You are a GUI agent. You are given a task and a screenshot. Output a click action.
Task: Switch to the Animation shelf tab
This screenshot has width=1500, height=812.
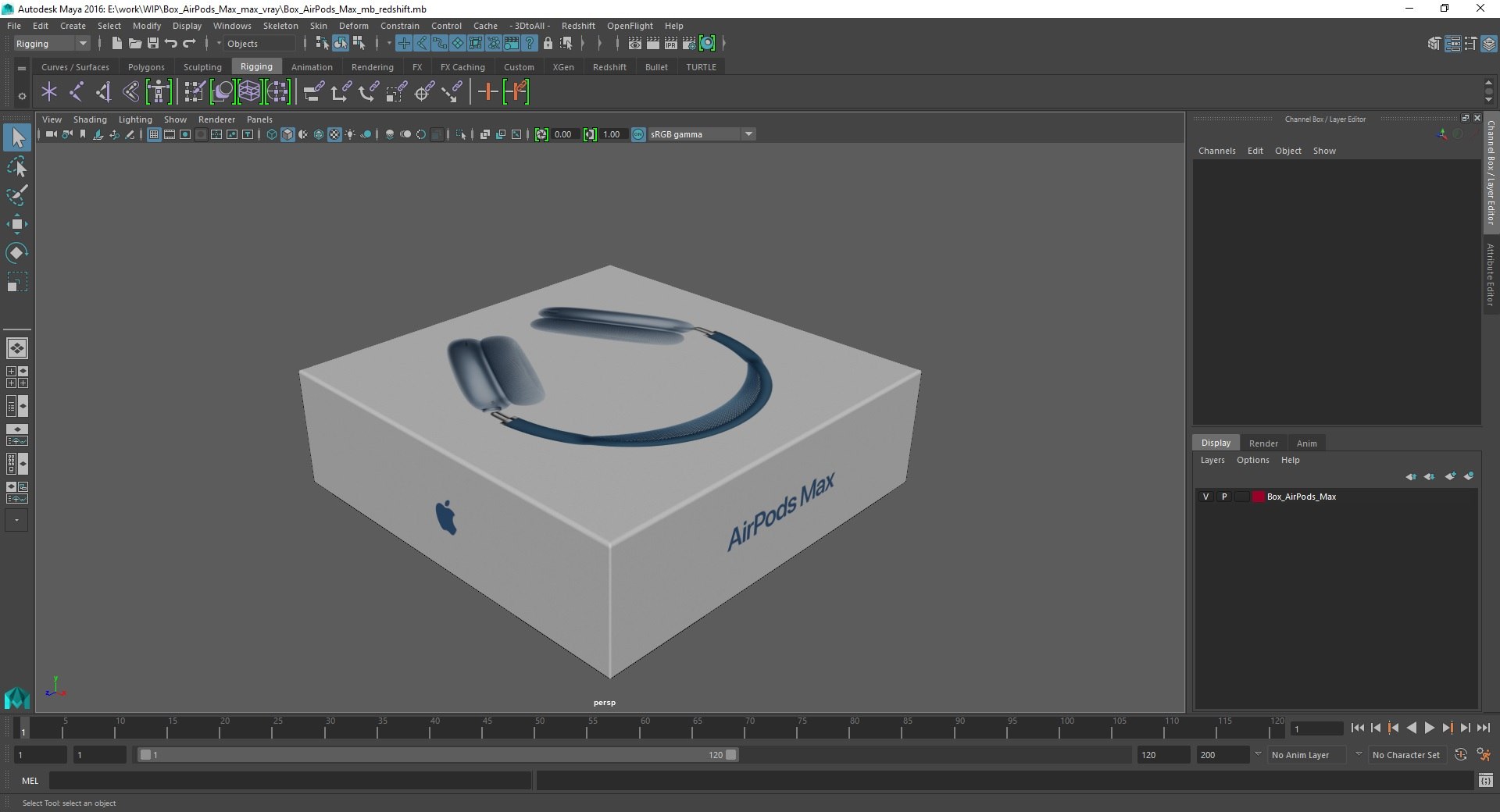[x=312, y=67]
